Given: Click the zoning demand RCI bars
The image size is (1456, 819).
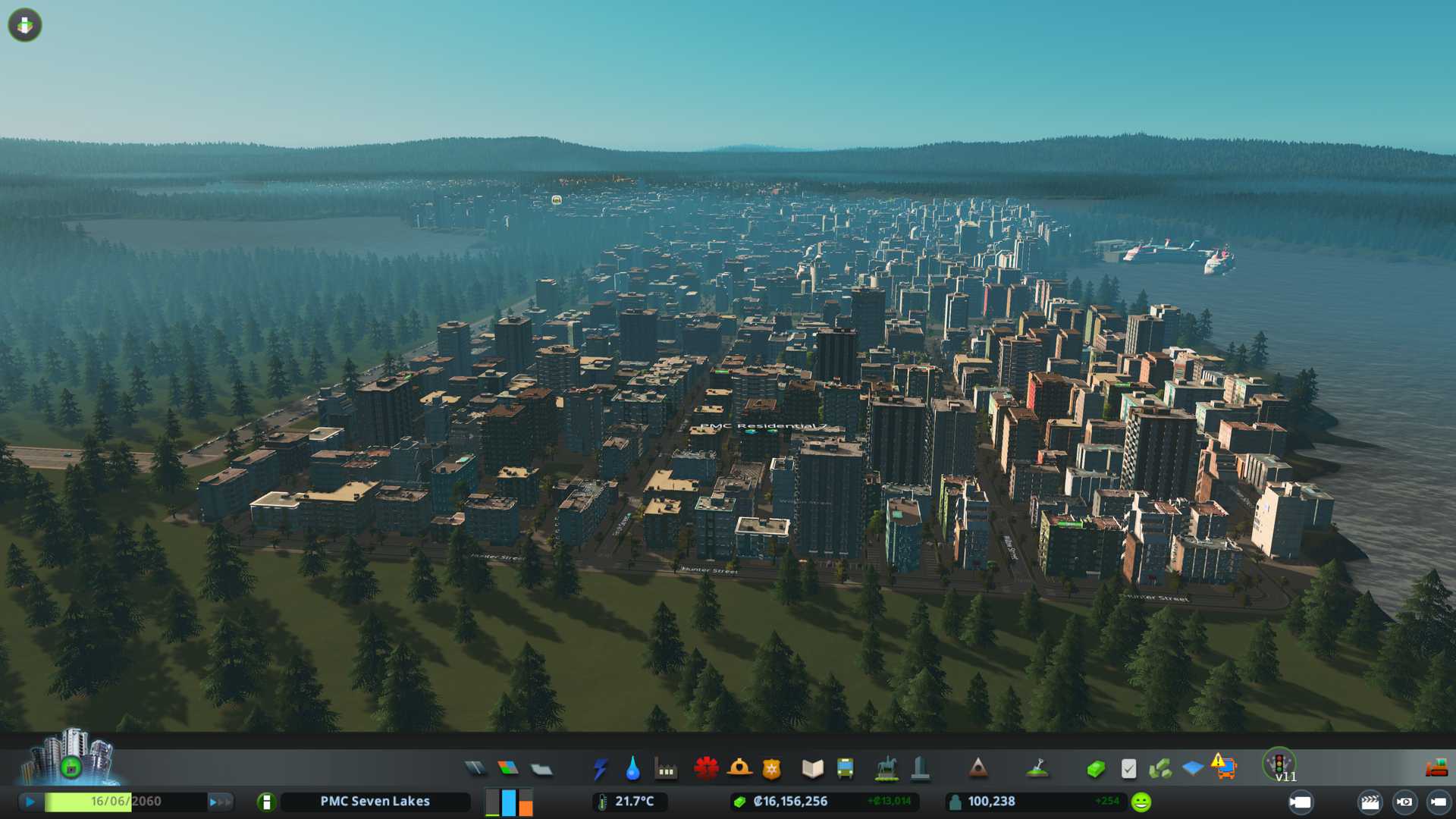Looking at the screenshot, I should pos(509,802).
